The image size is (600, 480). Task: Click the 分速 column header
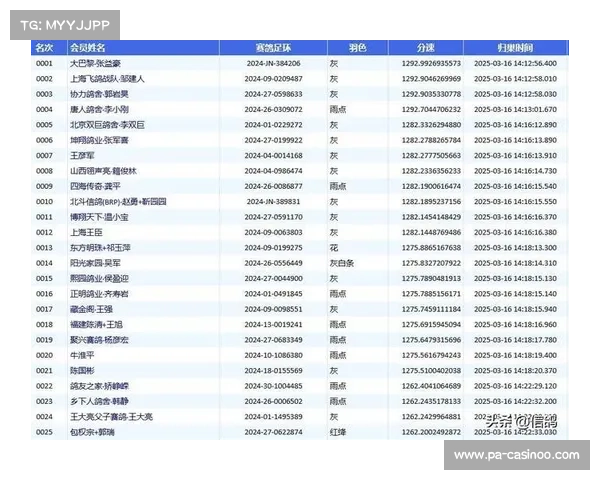coord(426,48)
